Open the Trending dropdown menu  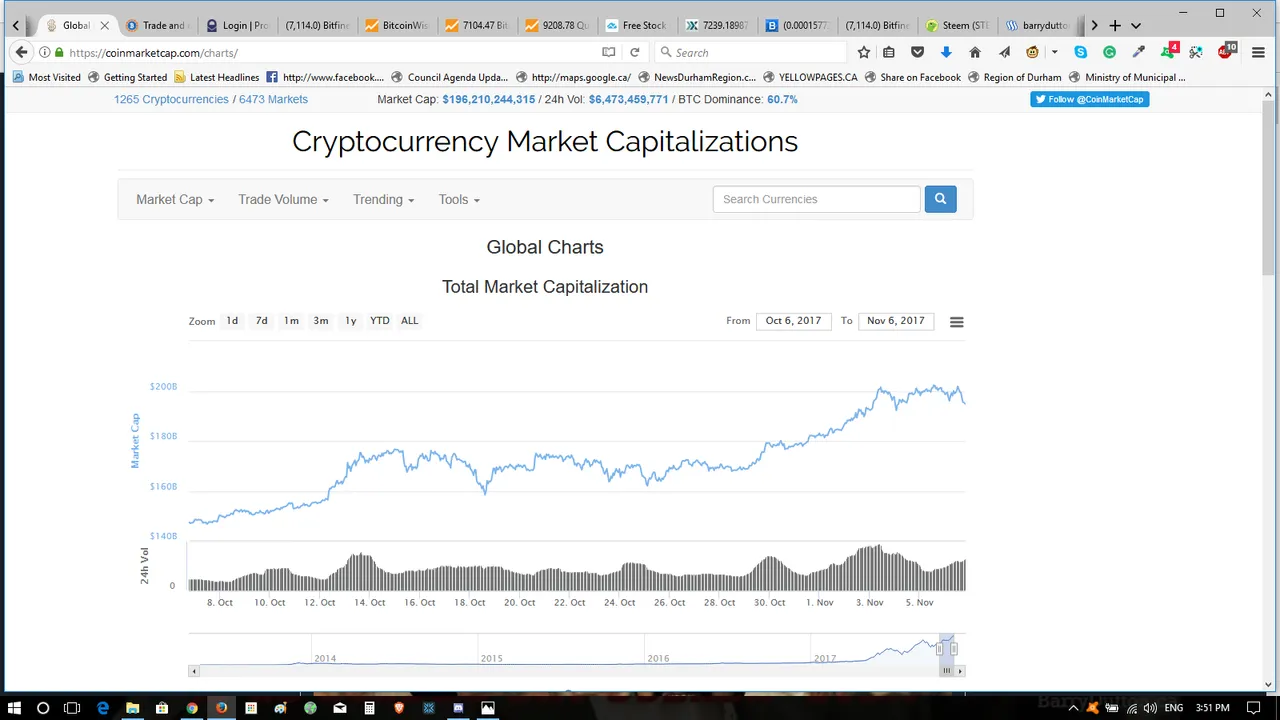coord(383,200)
